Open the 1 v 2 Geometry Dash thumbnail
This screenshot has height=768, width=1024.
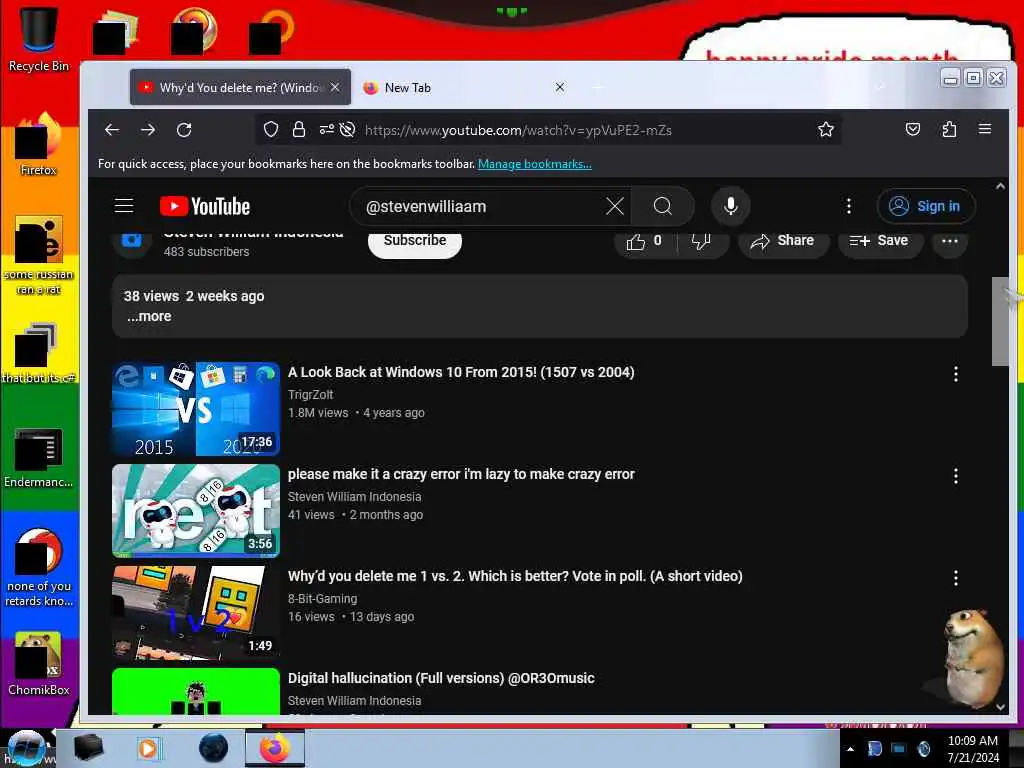196,613
